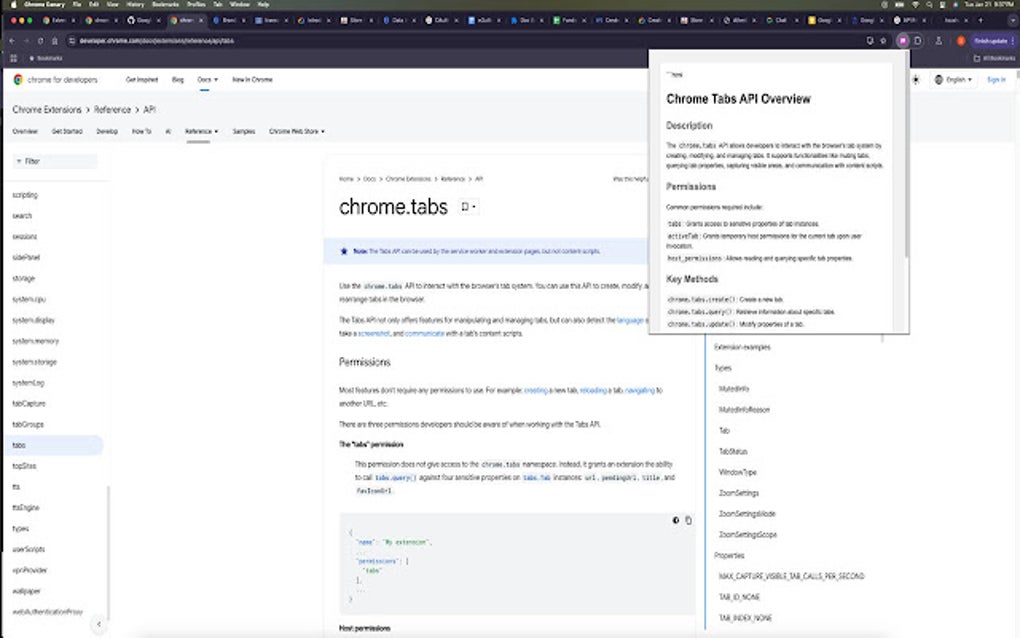Click the browser back arrow
The height and width of the screenshot is (638, 1020).
[x=11, y=41]
